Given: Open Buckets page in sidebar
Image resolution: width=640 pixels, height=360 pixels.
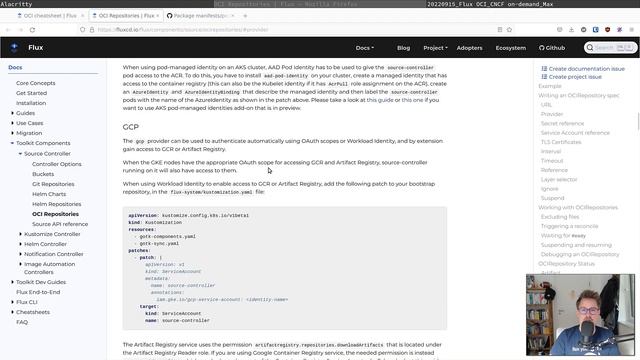Looking at the screenshot, I should [x=43, y=174].
